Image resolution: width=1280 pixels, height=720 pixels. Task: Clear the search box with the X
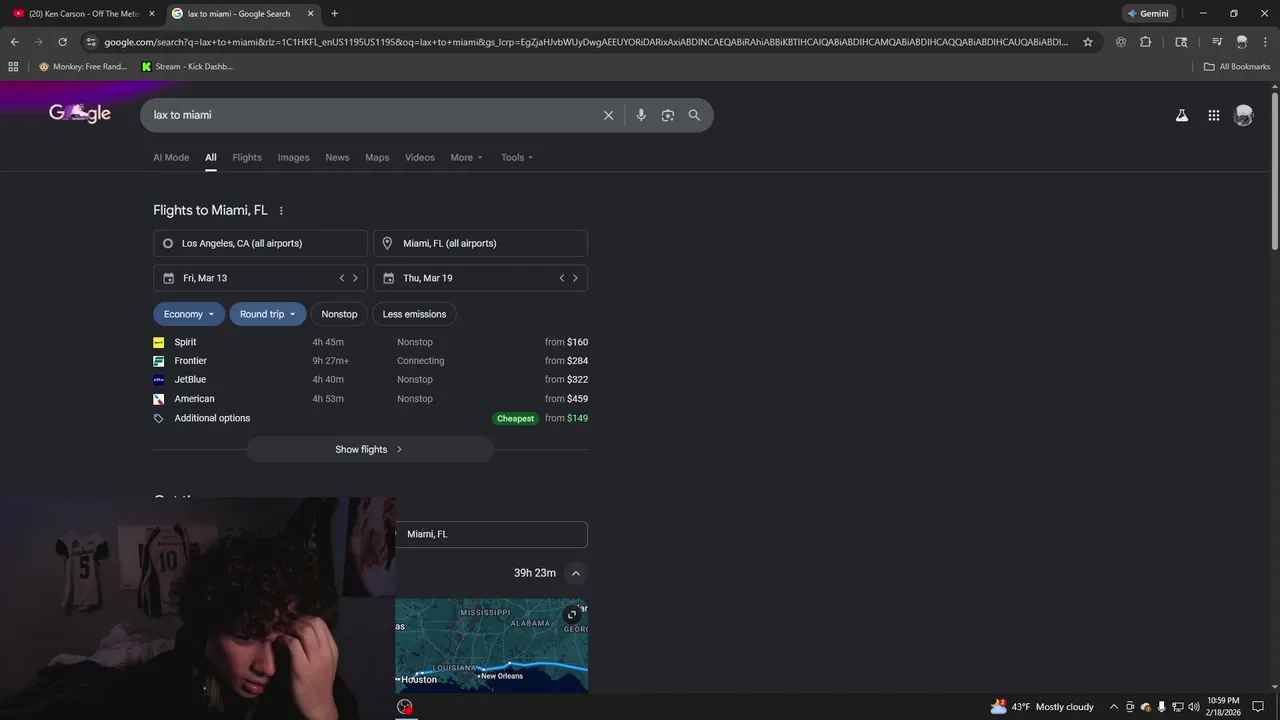coord(608,115)
